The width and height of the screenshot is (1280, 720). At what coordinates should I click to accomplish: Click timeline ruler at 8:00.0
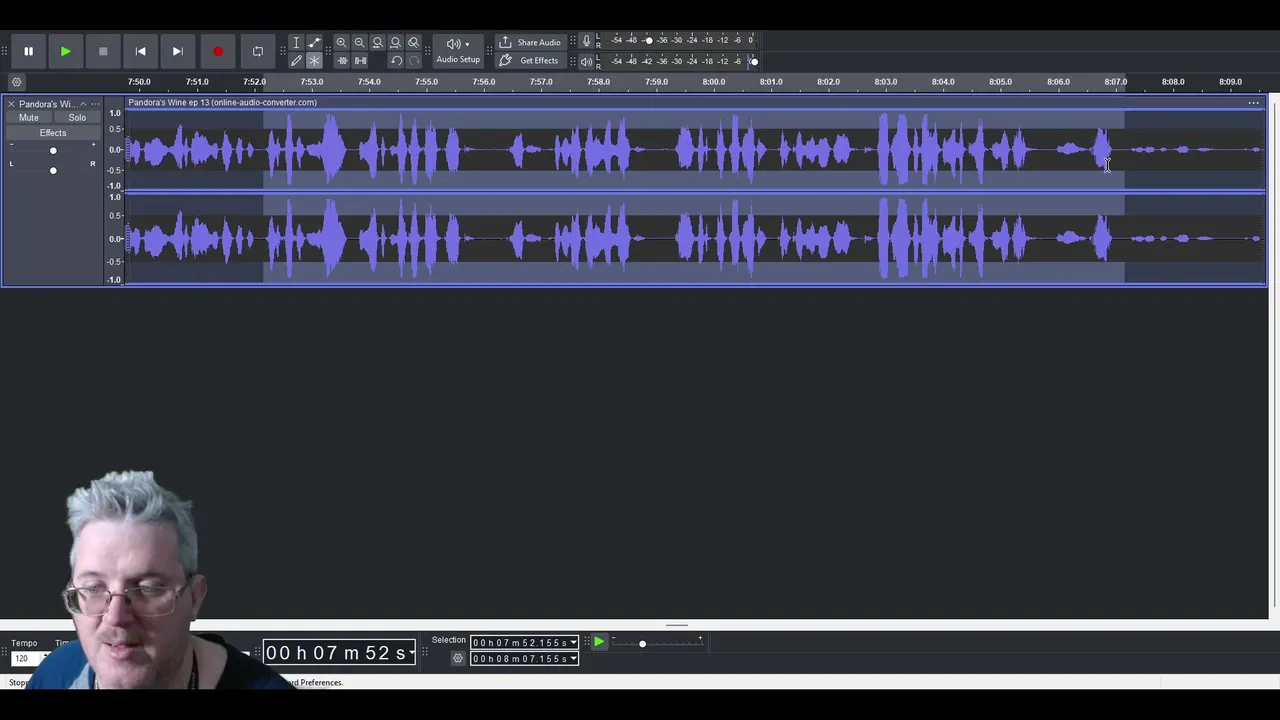click(714, 82)
